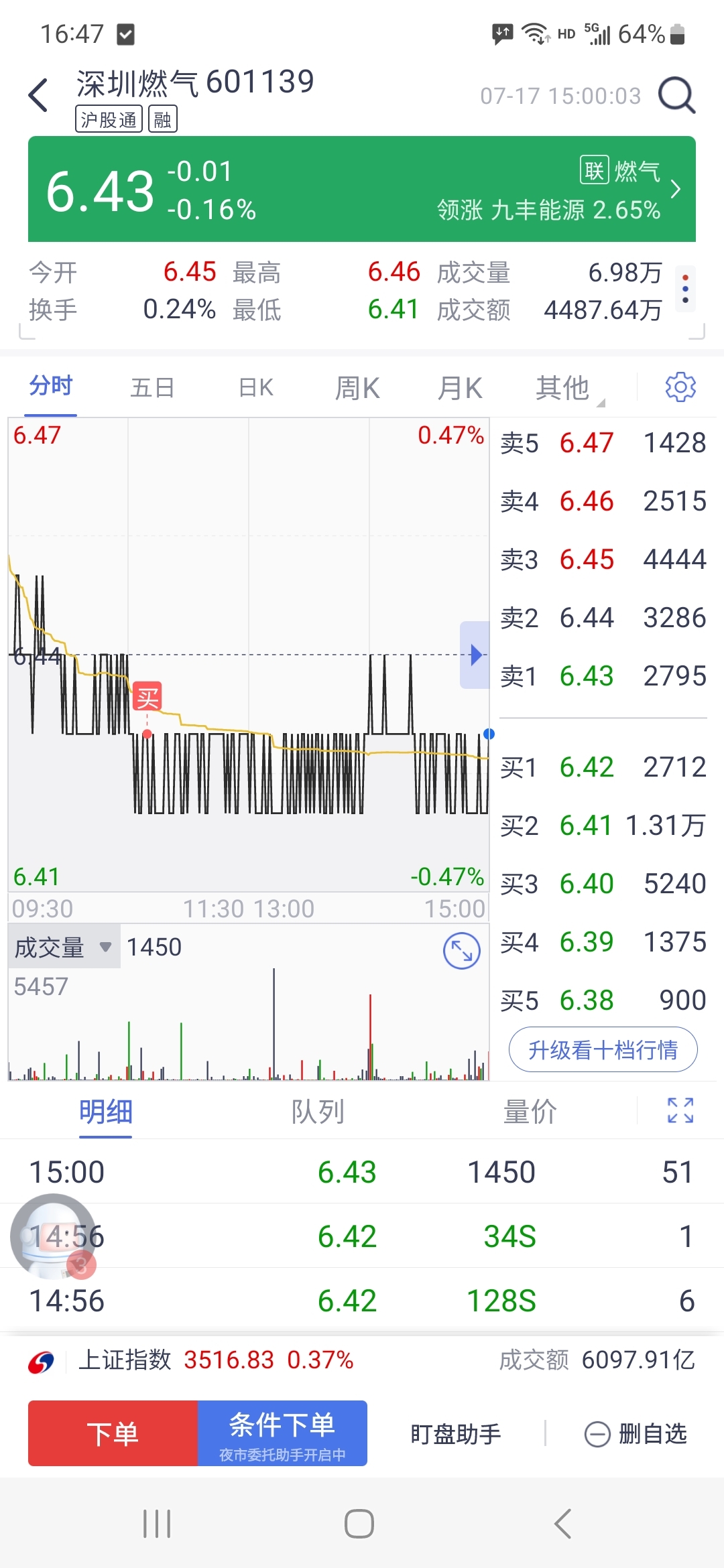724x1568 pixels.
Task: Tap 领涨 九丰能源 2.65% link
Action: [x=548, y=210]
